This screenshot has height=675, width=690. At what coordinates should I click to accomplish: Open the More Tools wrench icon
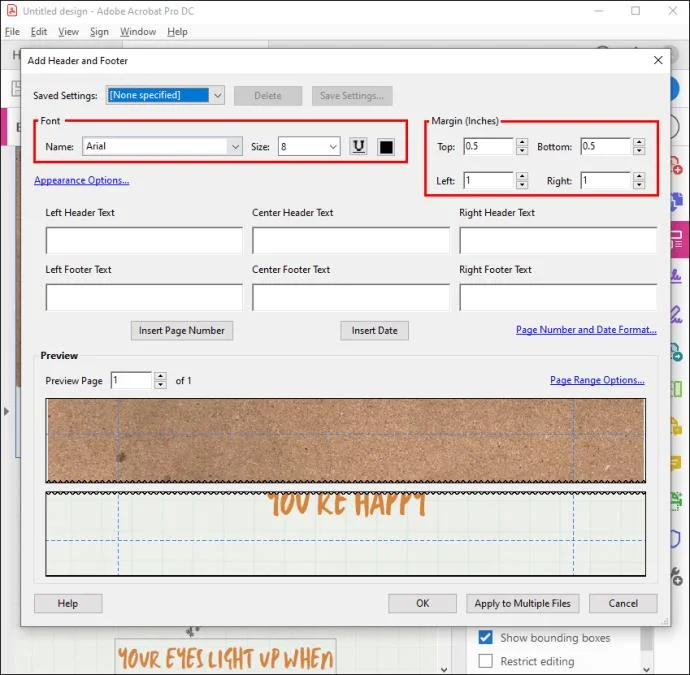676,576
